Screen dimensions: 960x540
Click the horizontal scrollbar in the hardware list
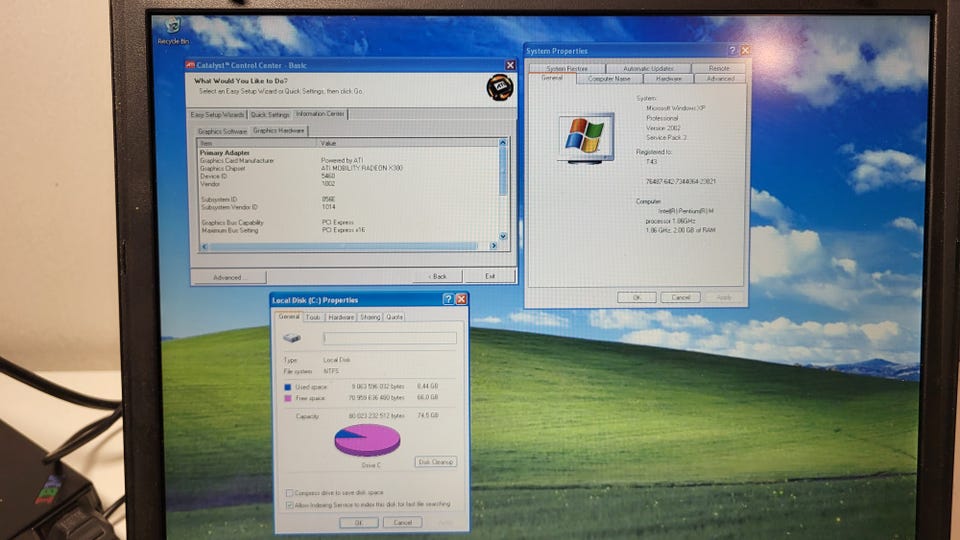[x=343, y=246]
